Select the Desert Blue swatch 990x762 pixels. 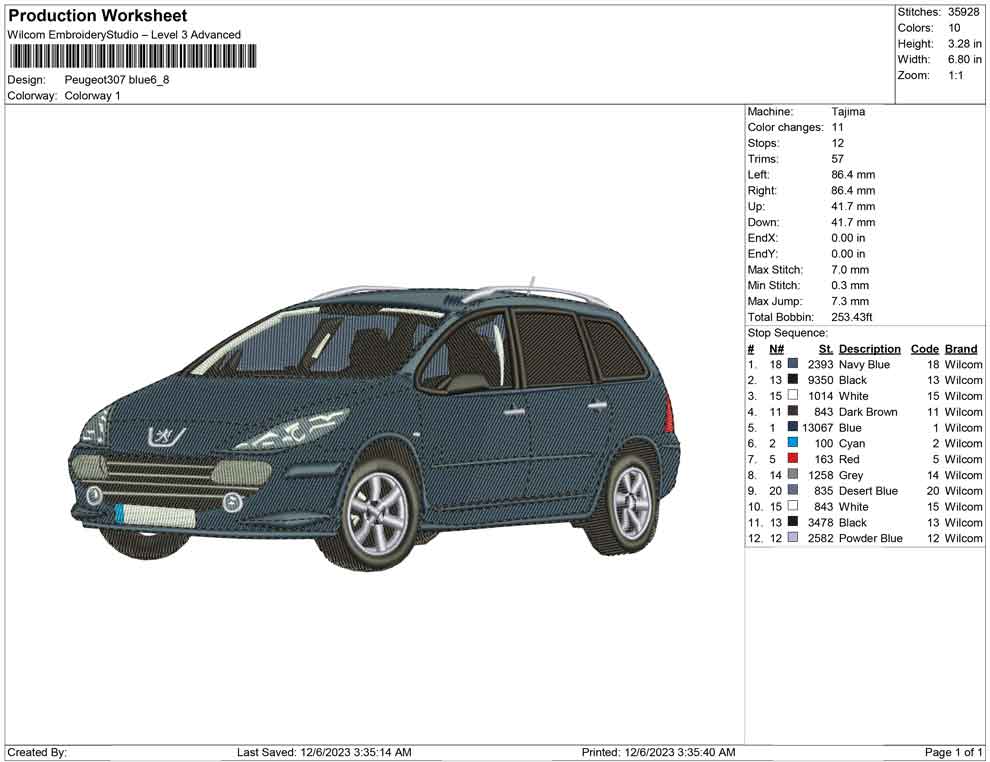793,491
